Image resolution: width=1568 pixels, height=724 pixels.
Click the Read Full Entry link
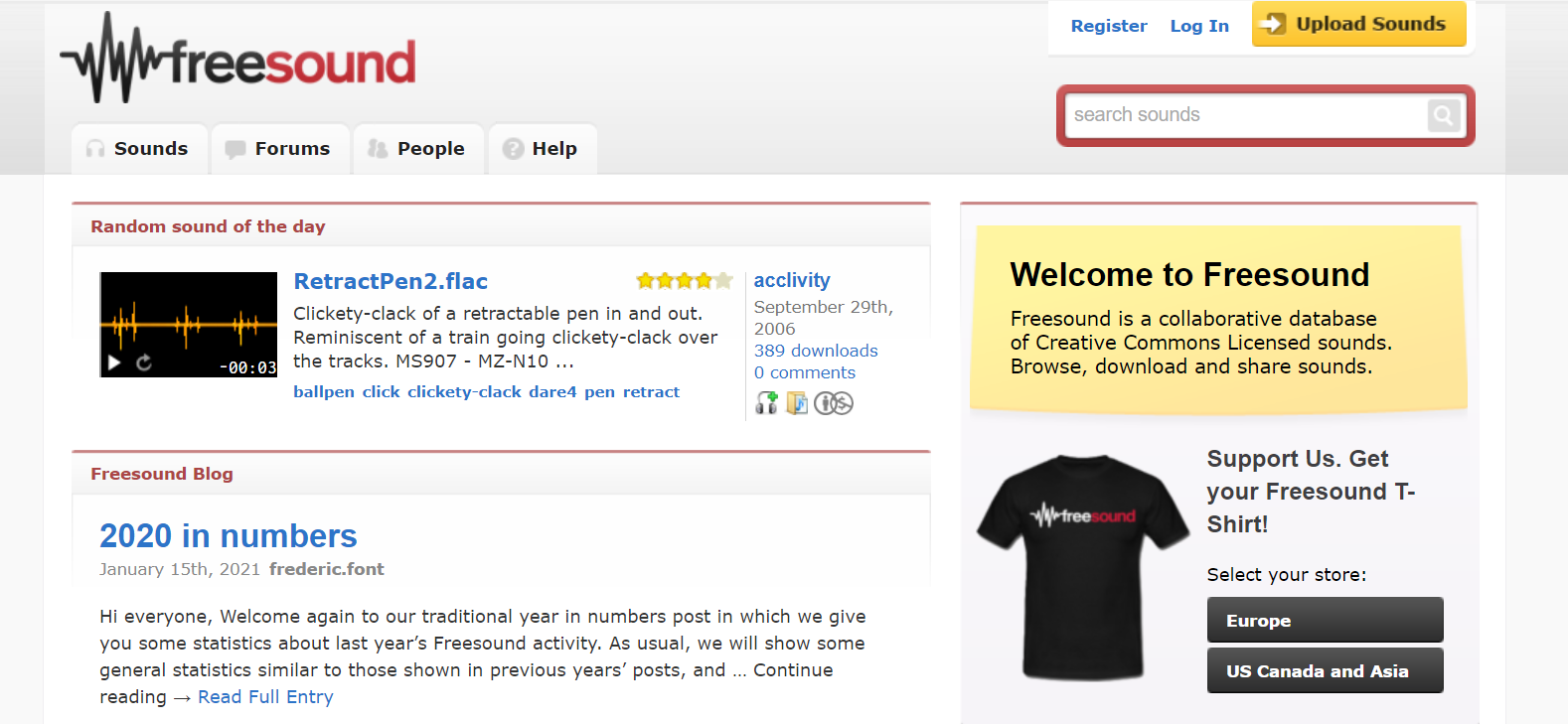pos(265,697)
